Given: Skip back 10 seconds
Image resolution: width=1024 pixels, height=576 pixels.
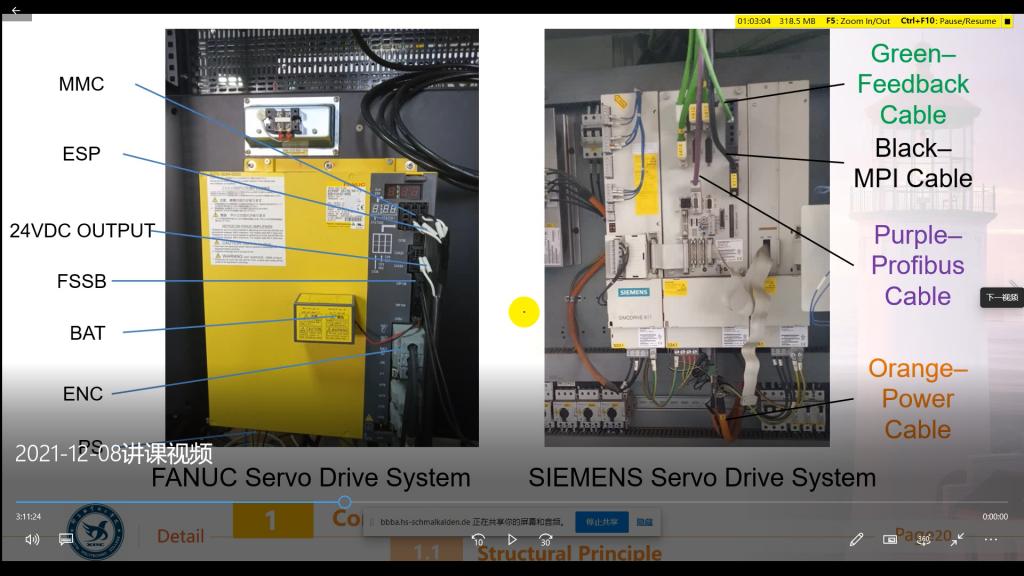Looking at the screenshot, I should coord(478,539).
